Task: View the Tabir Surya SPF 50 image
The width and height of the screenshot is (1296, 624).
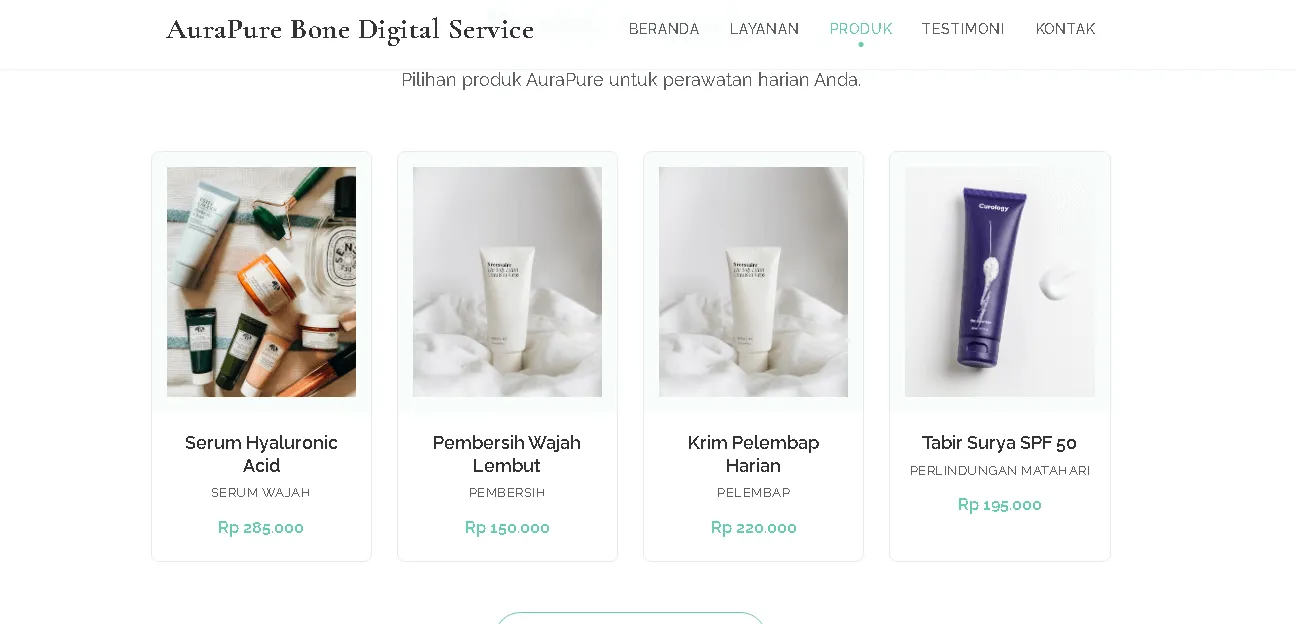Action: [999, 281]
